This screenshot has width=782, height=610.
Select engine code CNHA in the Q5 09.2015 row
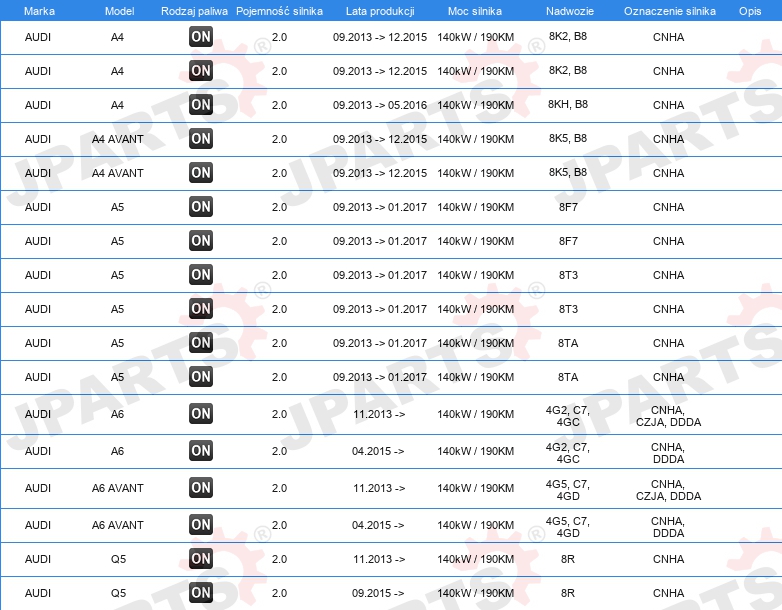coord(668,593)
